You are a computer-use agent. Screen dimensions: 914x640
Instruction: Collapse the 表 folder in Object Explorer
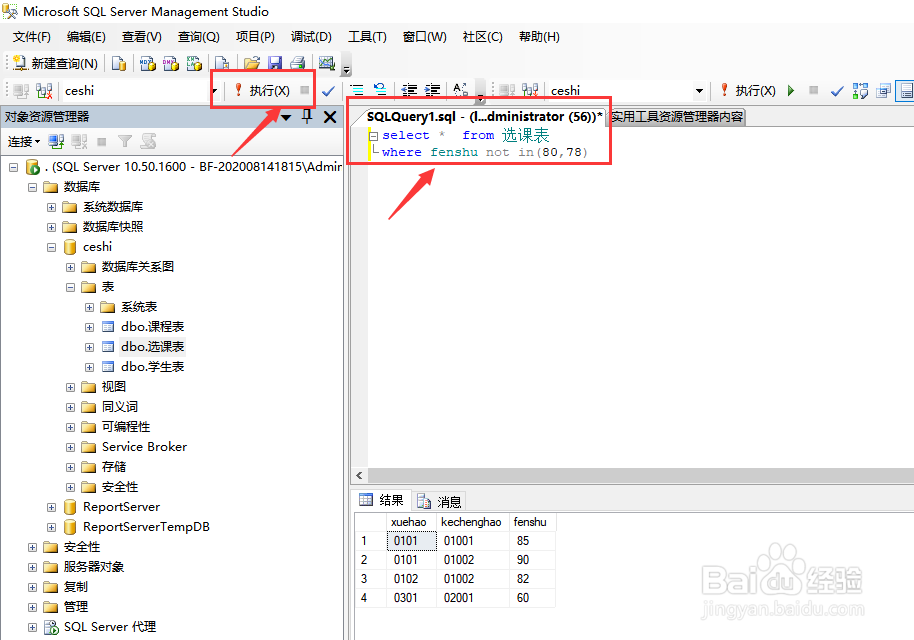tap(70, 286)
